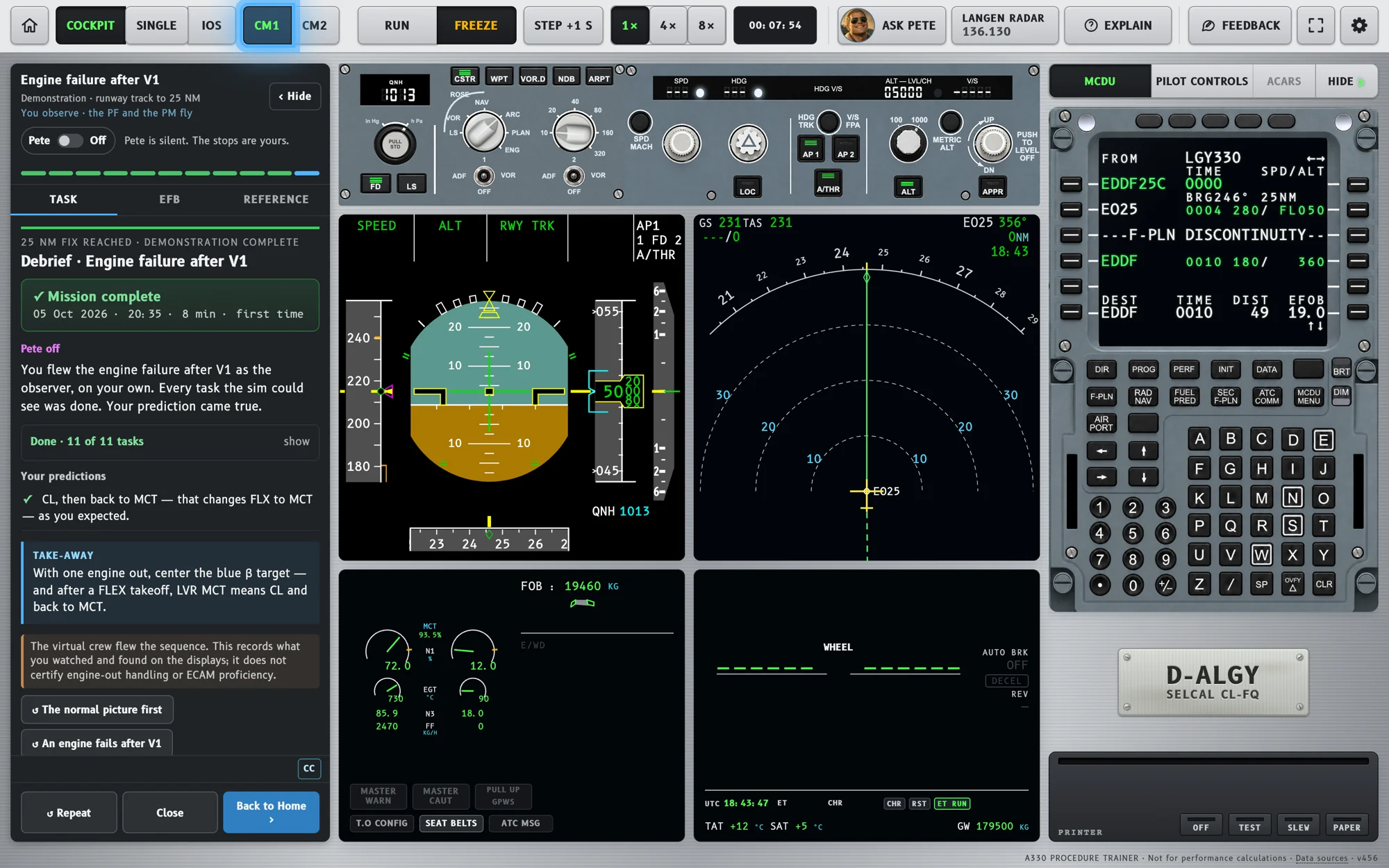Image resolution: width=1389 pixels, height=868 pixels.
Task: Open Ask Pete avatar button
Action: pos(892,26)
